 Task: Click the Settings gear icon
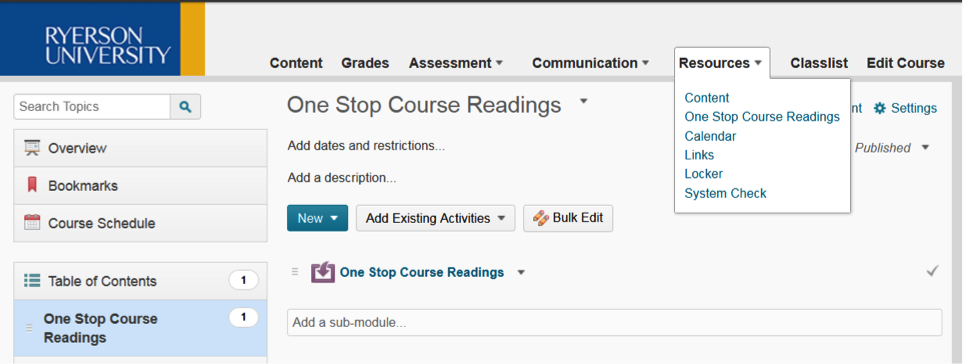click(x=880, y=108)
